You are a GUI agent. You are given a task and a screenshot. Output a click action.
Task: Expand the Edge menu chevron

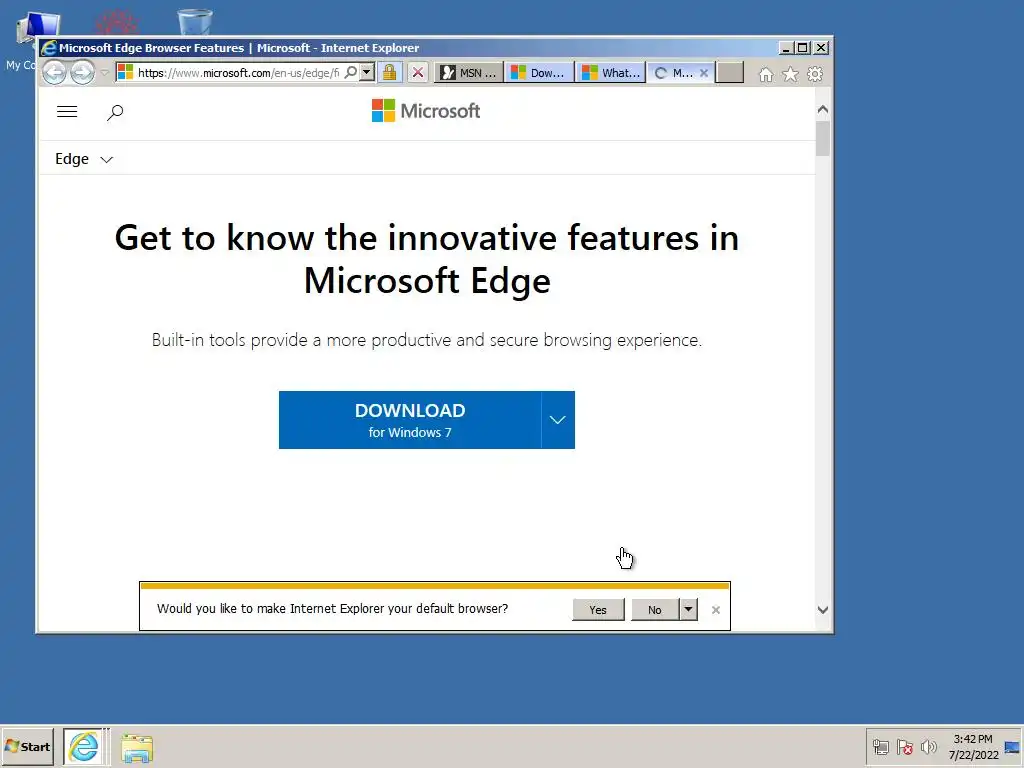106,159
